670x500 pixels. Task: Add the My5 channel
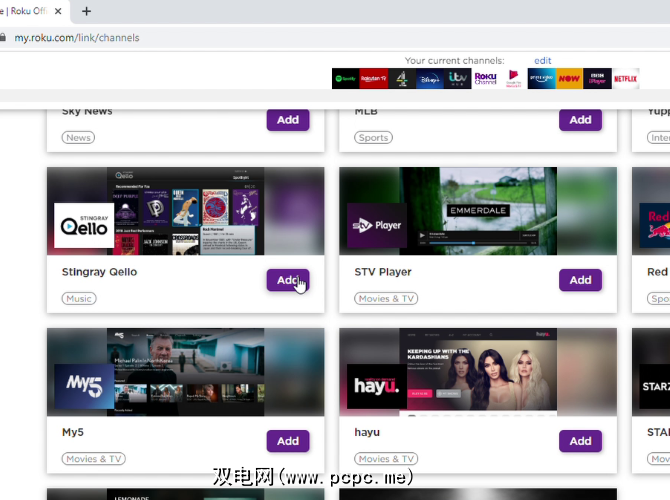(x=288, y=441)
